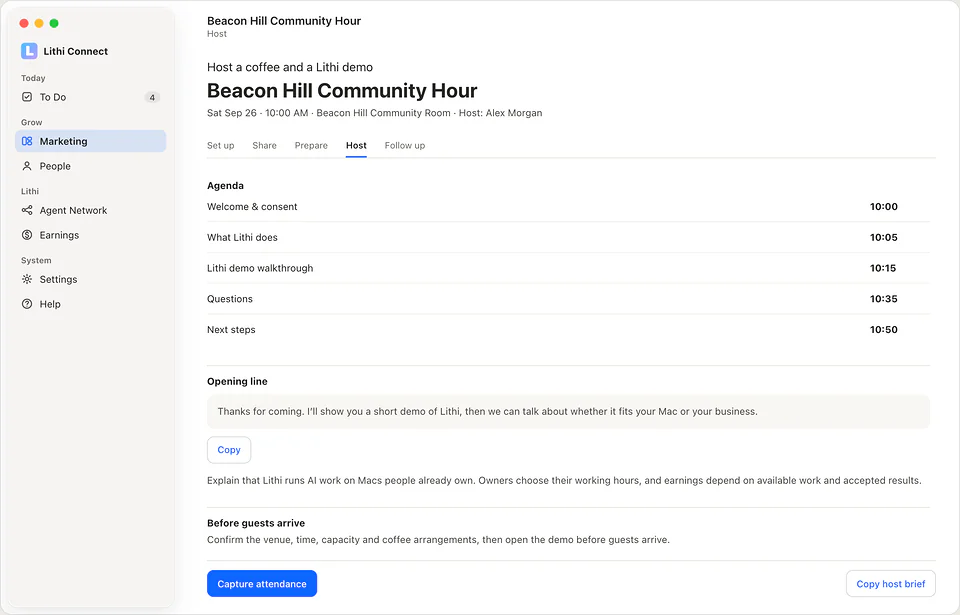This screenshot has width=960, height=615.
Task: Click the 'Explain that Lithi runs AI work' paragraph
Action: point(564,480)
